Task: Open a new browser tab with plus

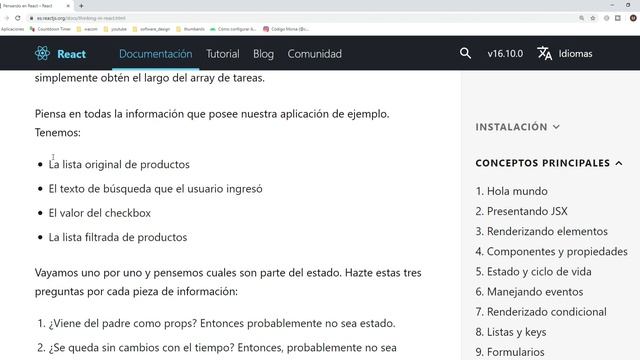Action: [x=81, y=6]
